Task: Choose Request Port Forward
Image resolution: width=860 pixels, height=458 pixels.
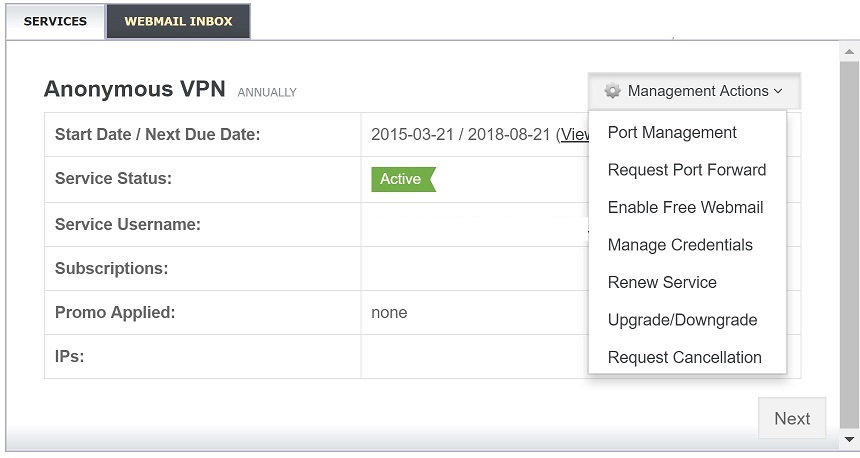Action: [x=687, y=170]
